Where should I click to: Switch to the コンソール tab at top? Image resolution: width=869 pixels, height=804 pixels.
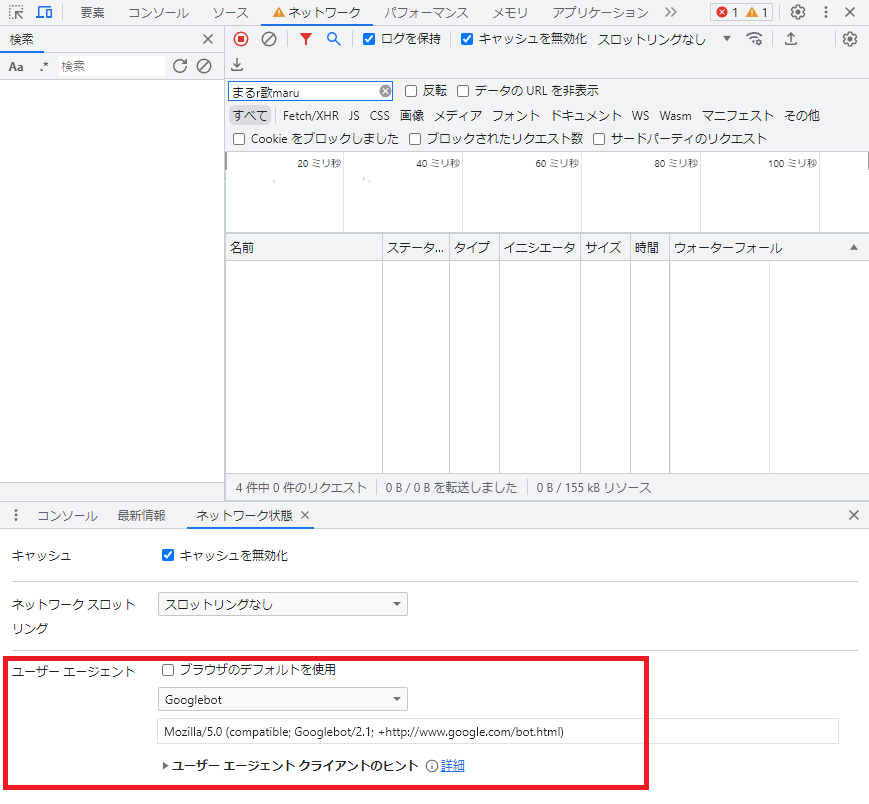[158, 13]
